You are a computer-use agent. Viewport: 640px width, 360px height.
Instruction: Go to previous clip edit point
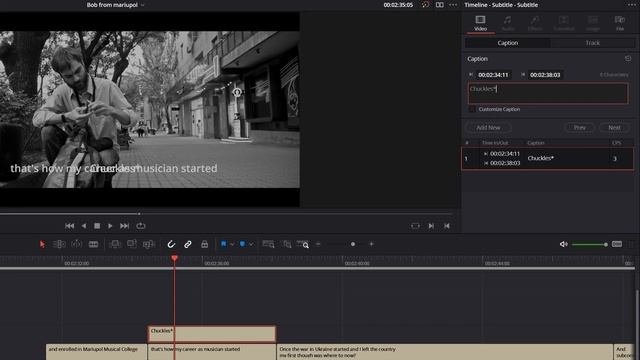click(447, 226)
